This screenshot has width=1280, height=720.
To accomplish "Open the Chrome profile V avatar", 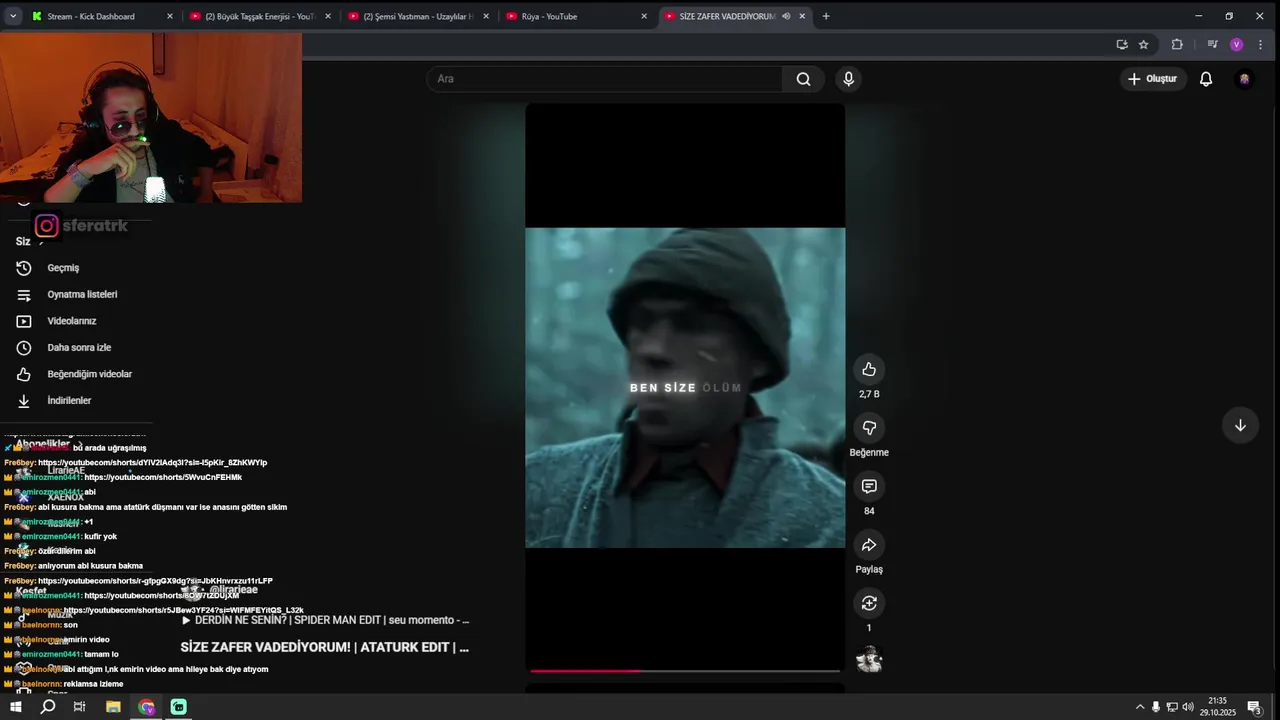I will click(x=1237, y=44).
